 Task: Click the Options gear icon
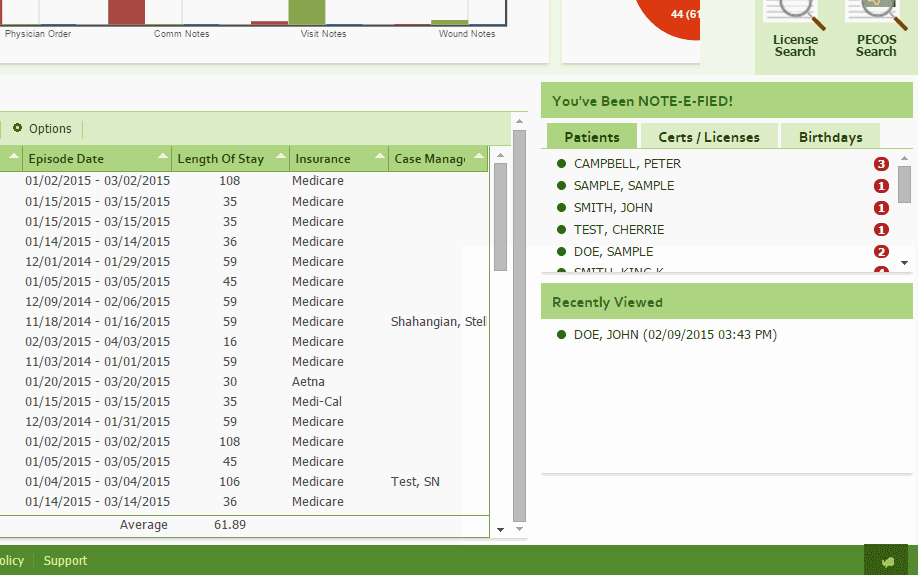tap(17, 129)
